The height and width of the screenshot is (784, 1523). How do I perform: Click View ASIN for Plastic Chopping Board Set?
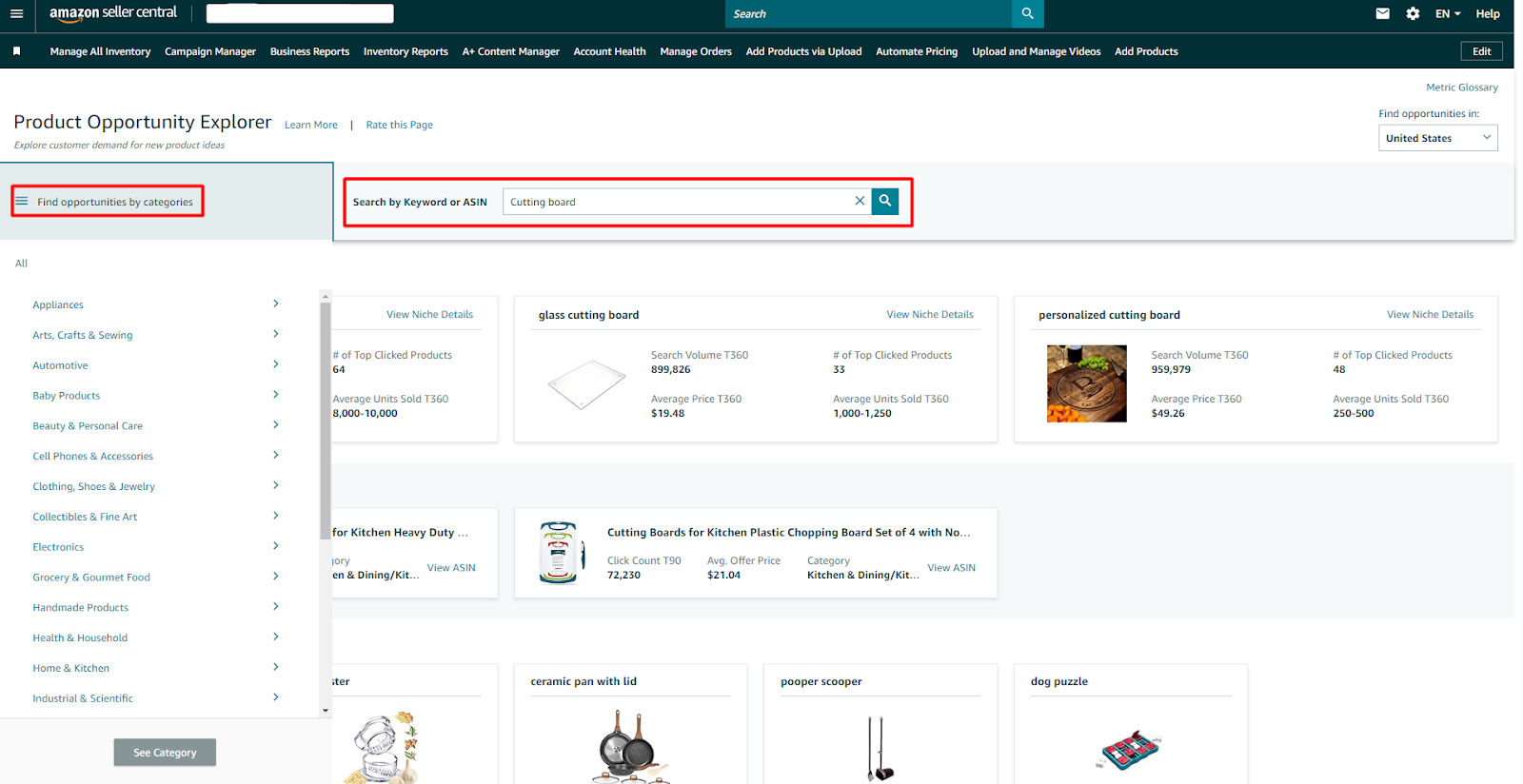coord(951,568)
